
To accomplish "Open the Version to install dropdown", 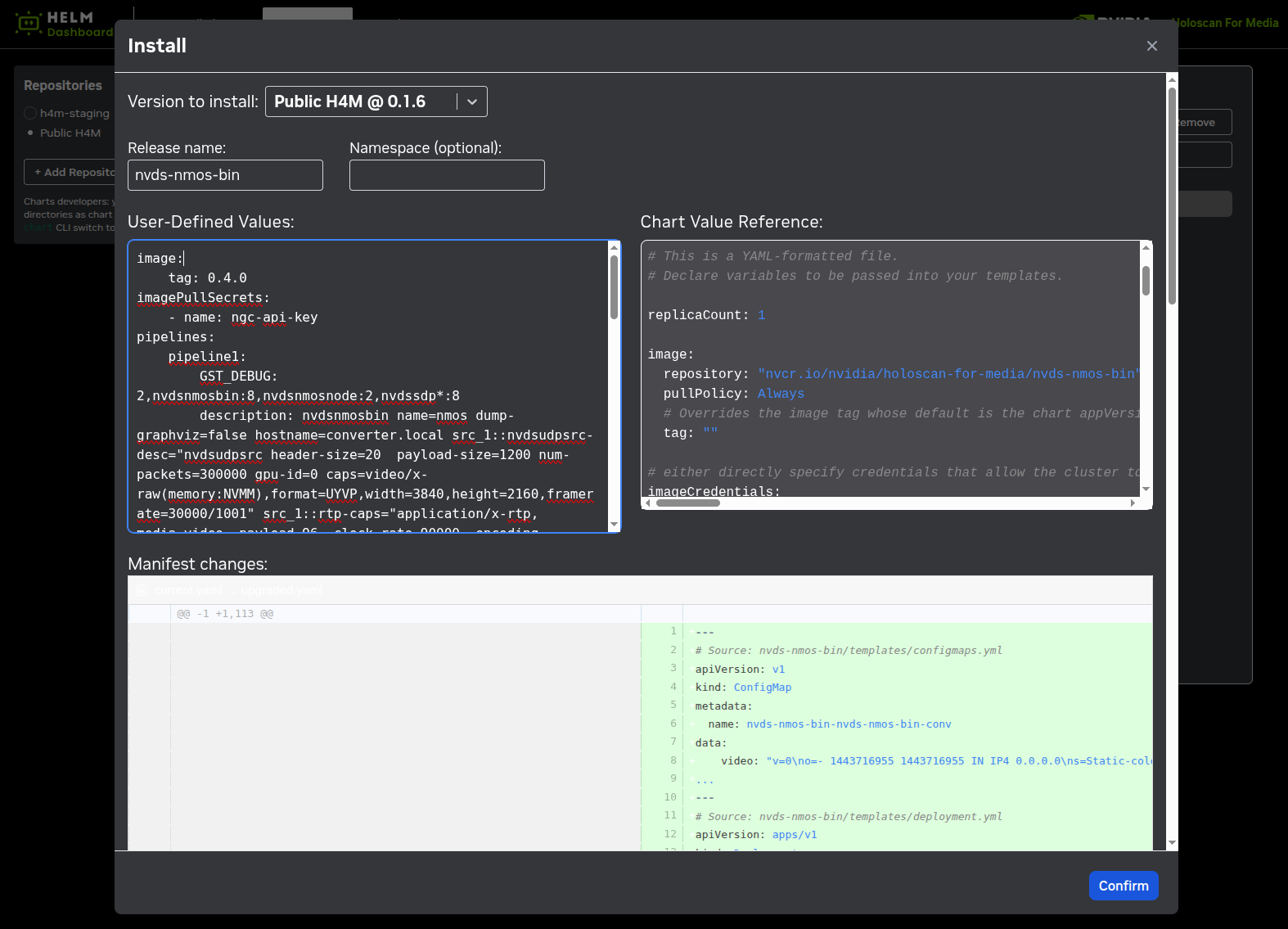I will point(361,102).
